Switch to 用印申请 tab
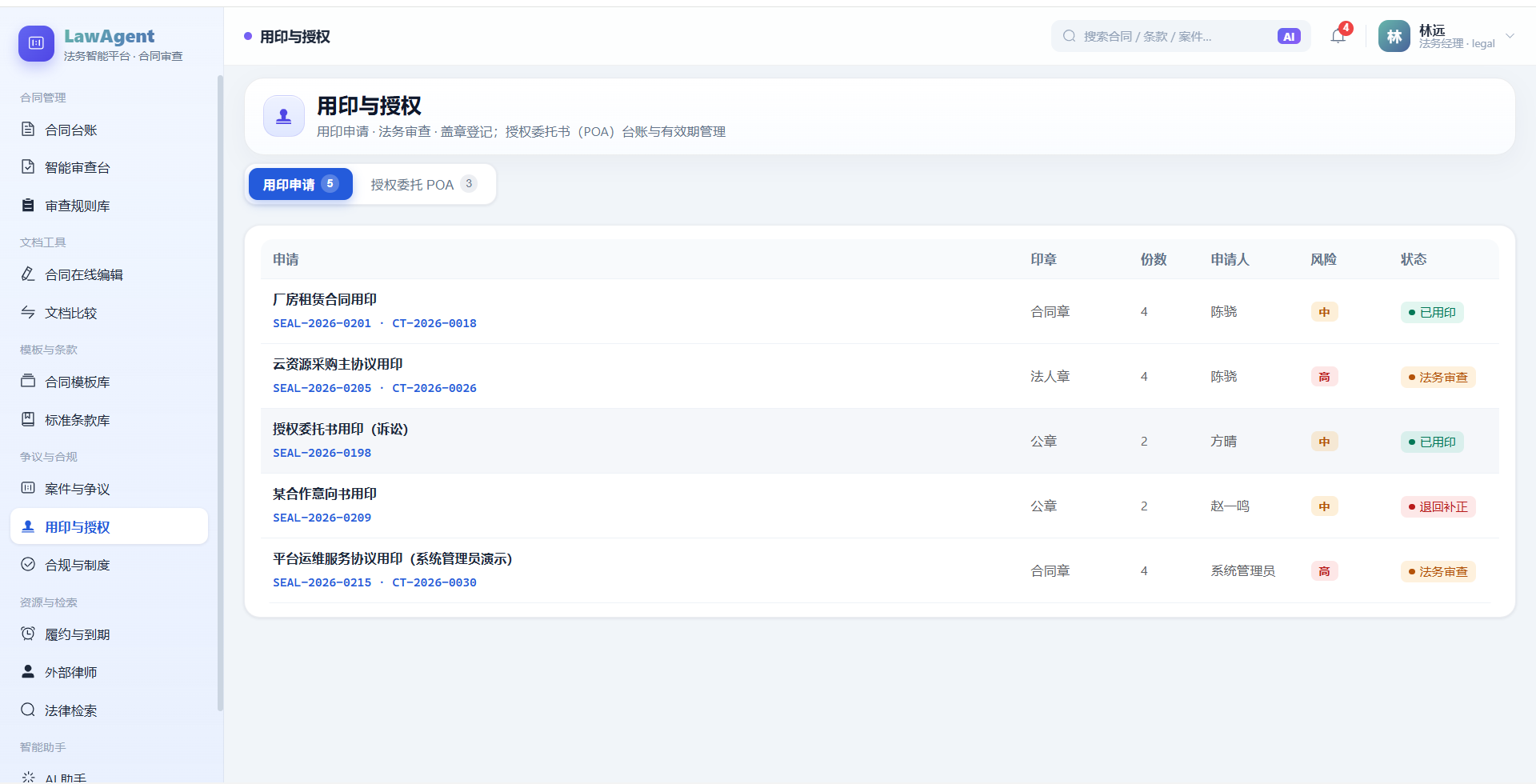Screen dimensions: 1536x784 (x=301, y=184)
